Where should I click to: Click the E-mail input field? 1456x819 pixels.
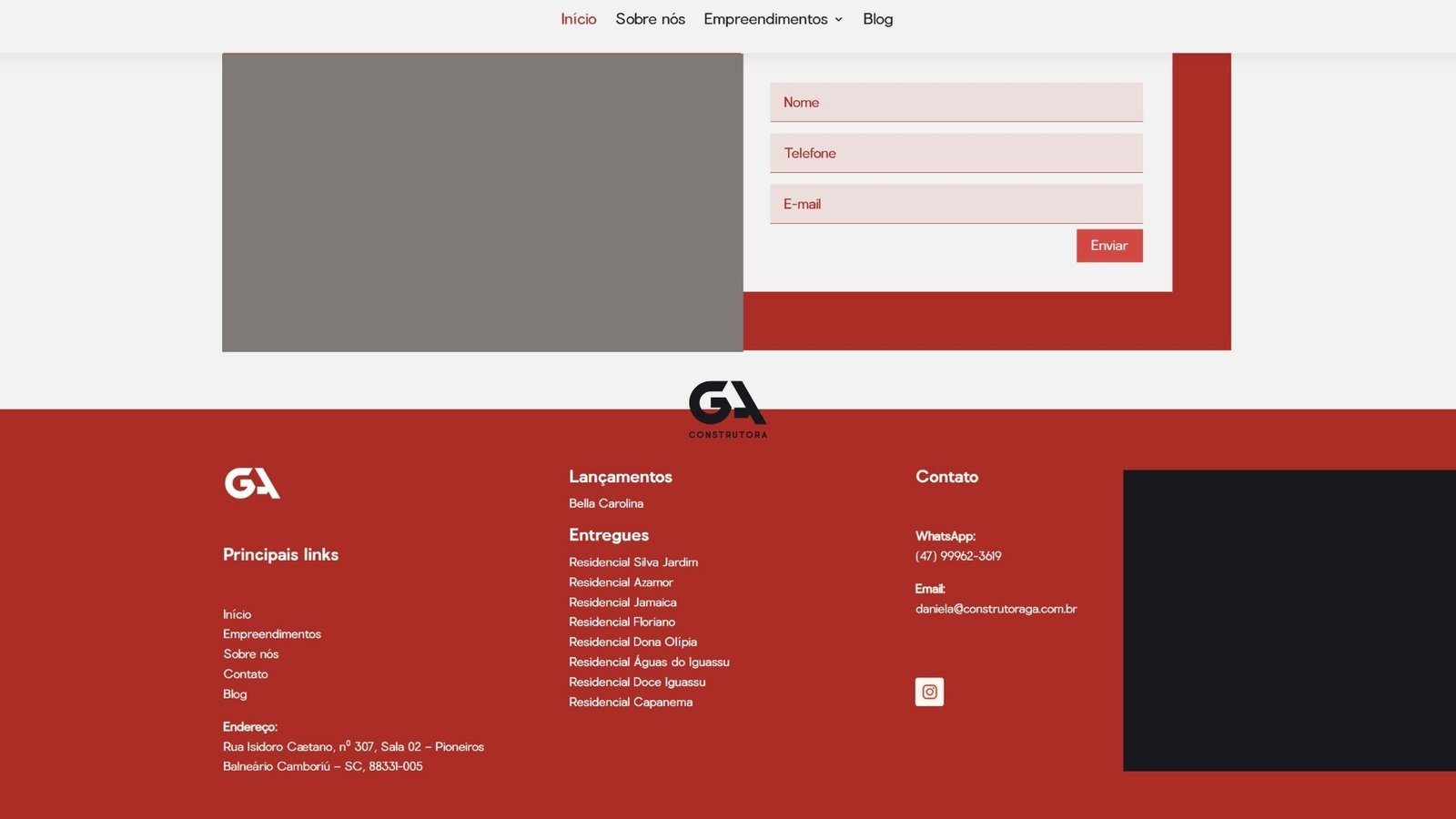(956, 204)
